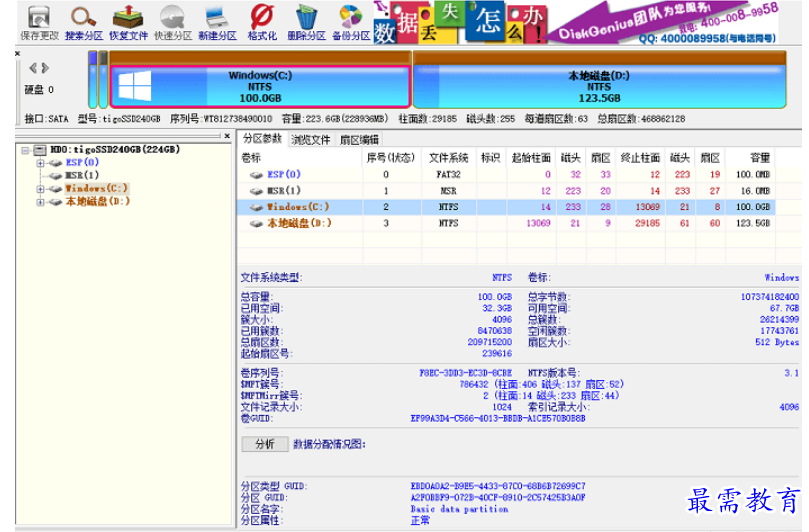Select ESP(0) in the left tree

(82, 163)
